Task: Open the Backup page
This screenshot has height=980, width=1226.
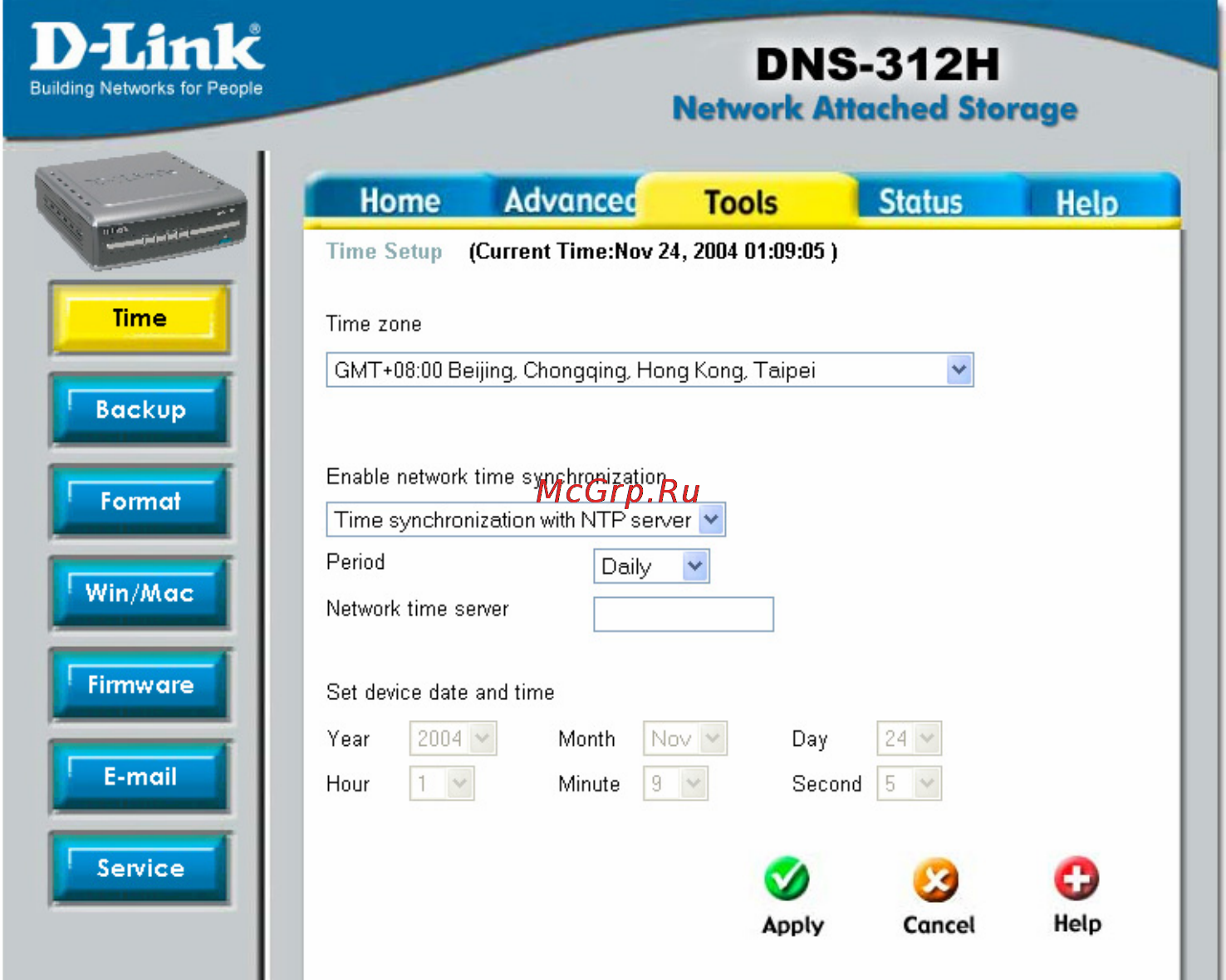Action: 140,409
